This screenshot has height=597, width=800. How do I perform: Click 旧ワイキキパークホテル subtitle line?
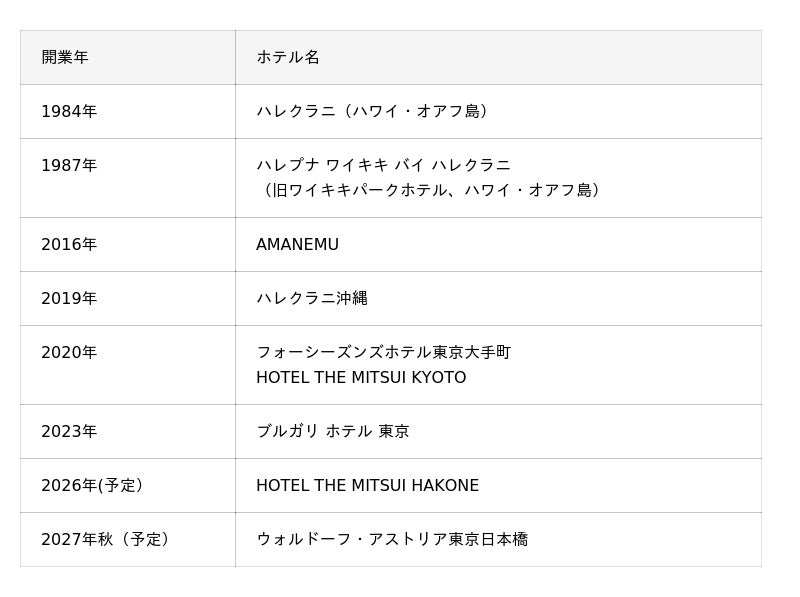[x=432, y=190]
